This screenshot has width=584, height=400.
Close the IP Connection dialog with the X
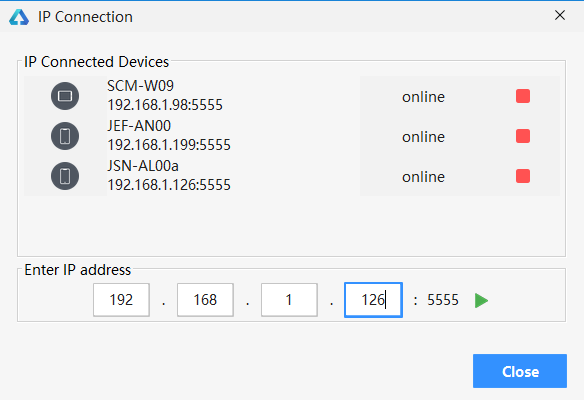tap(560, 15)
